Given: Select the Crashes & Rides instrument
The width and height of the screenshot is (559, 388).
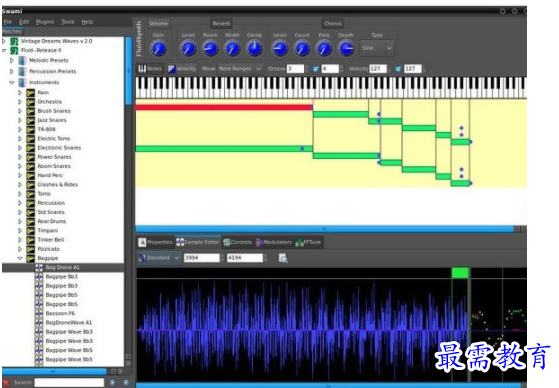Looking at the screenshot, I should [x=57, y=185].
